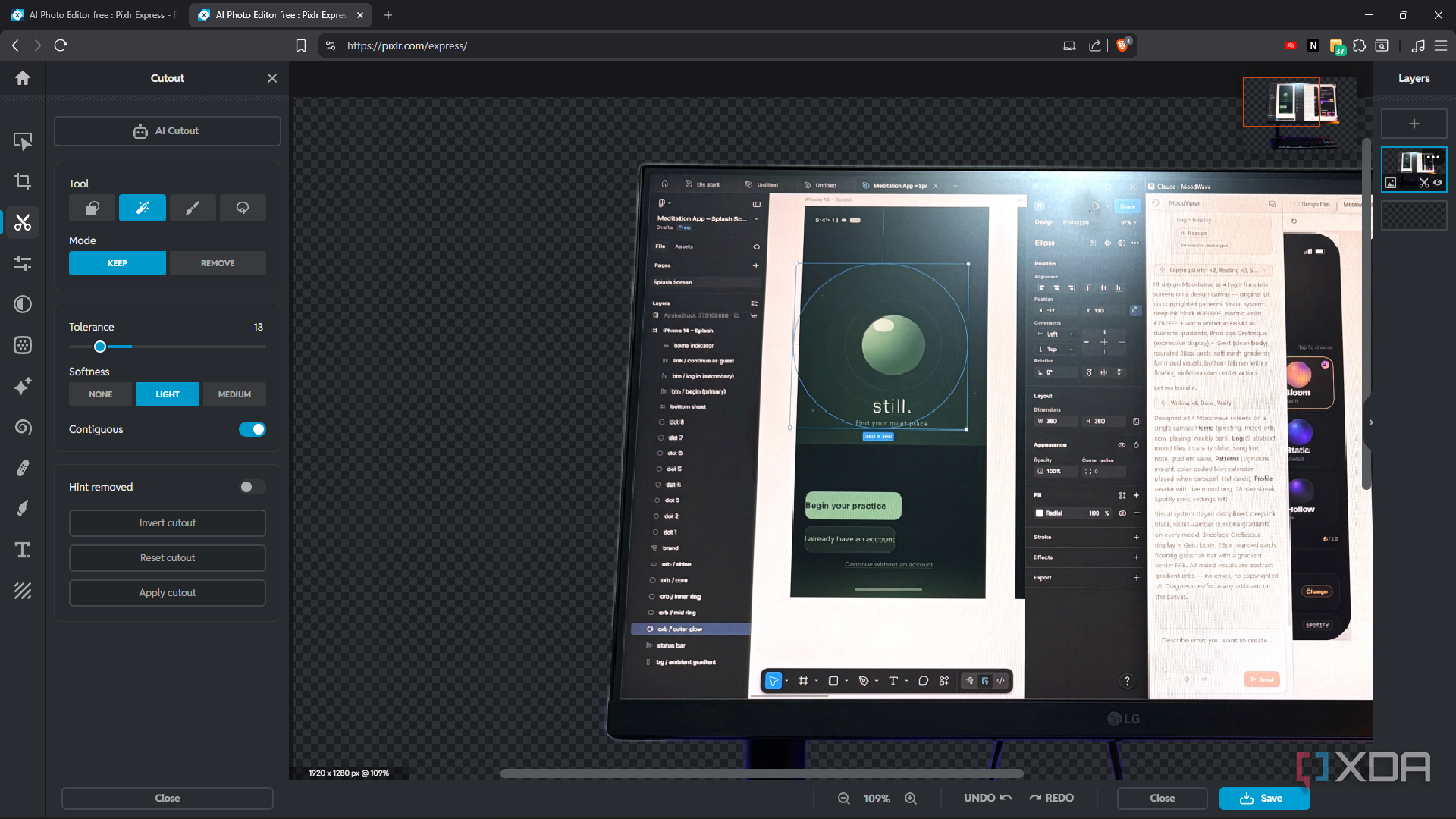Image resolution: width=1456 pixels, height=819 pixels.
Task: Pick the Brush (draw) cutout tool
Action: tap(193, 208)
